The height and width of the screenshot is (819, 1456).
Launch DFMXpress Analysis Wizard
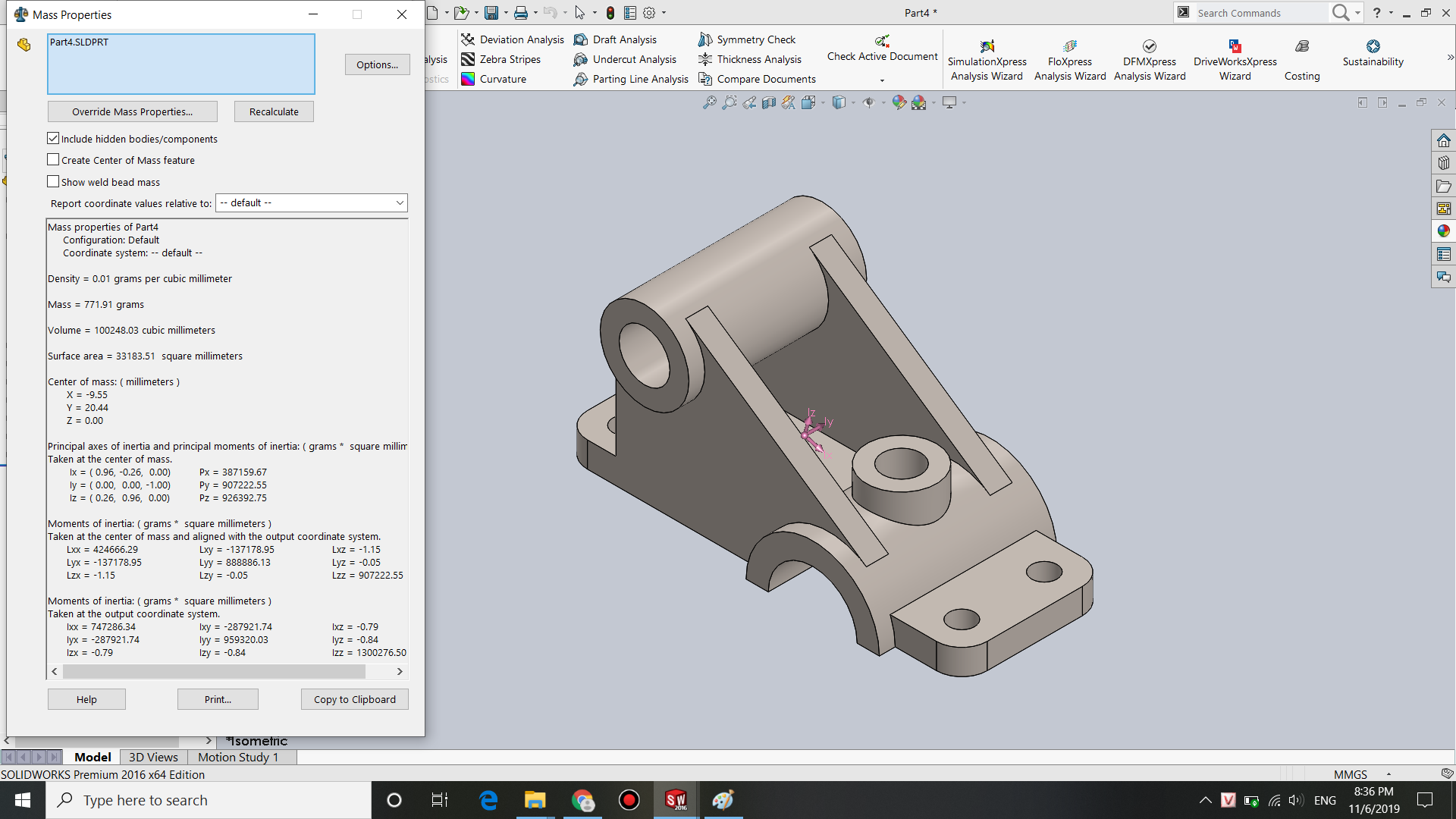(1150, 60)
